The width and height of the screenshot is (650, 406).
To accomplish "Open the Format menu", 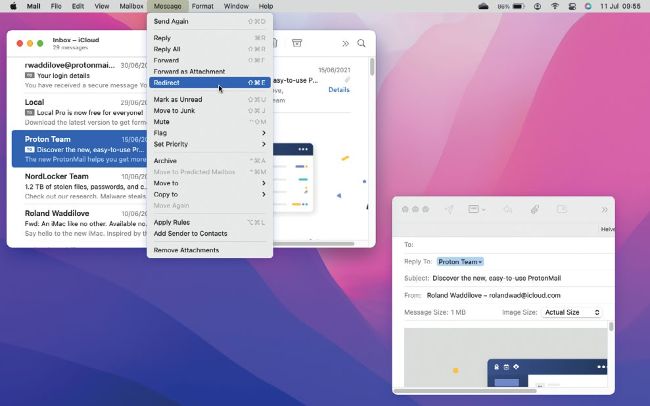I will point(203,6).
